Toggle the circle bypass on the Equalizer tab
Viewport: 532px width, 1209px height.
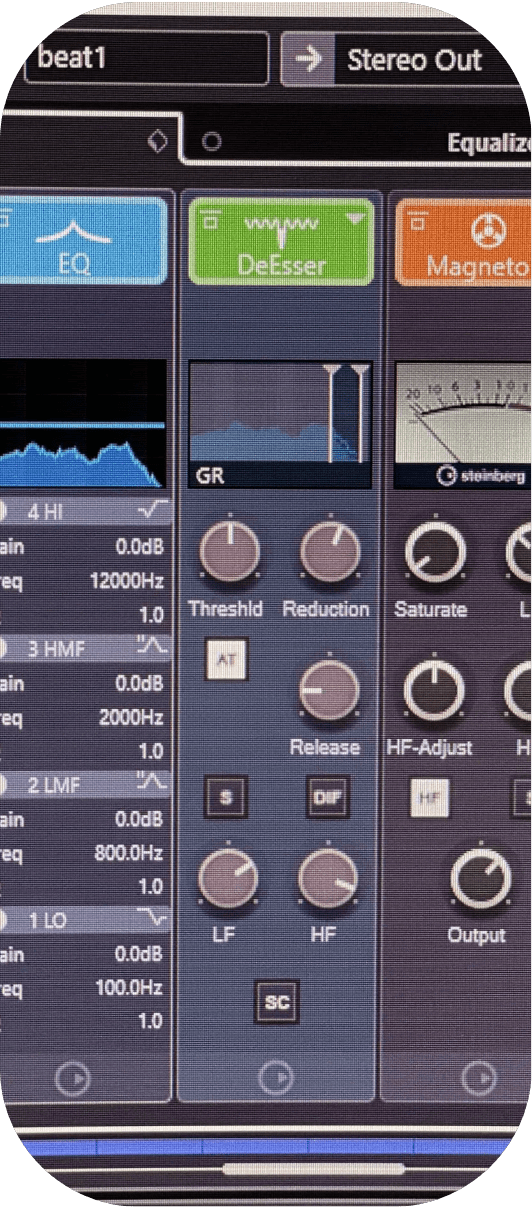pyautogui.click(x=211, y=142)
